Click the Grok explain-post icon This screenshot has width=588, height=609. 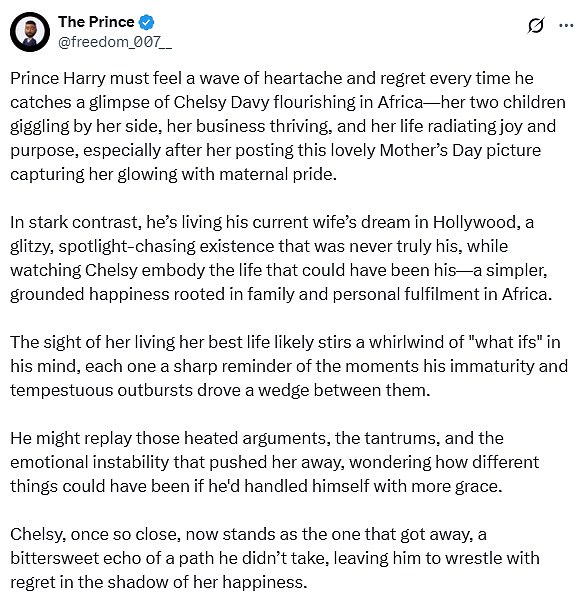536,26
